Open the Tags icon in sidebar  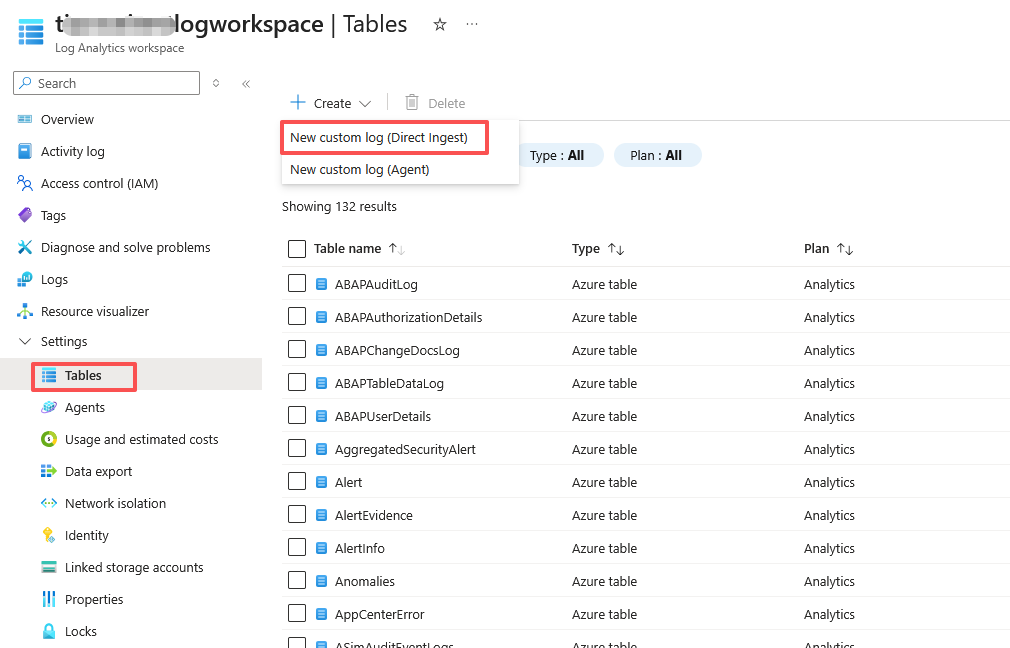coord(25,215)
